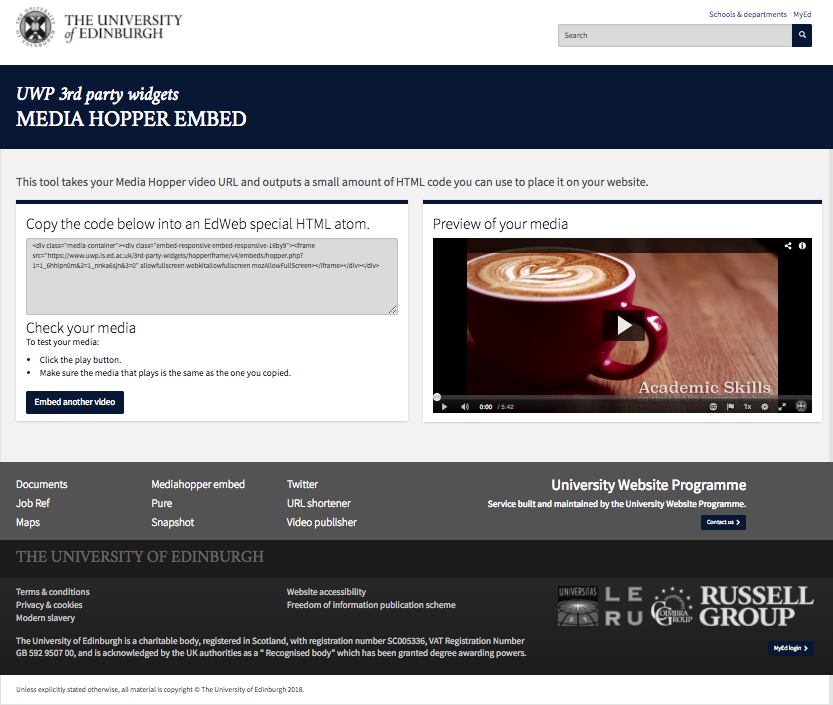Open the Snapshot footer link
833x705 pixels.
click(x=173, y=522)
